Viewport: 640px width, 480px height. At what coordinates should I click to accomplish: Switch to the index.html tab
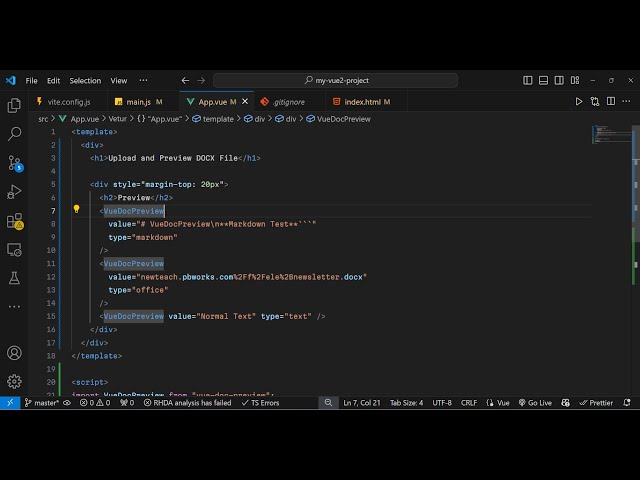coord(362,101)
